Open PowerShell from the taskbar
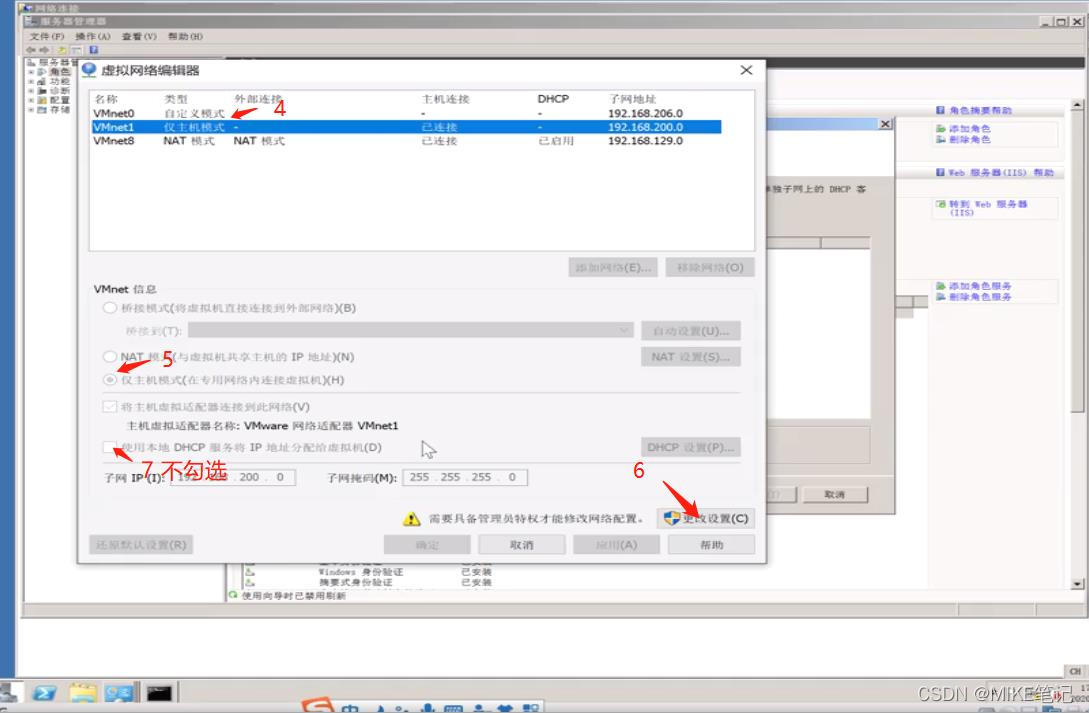1089x713 pixels. 44,692
